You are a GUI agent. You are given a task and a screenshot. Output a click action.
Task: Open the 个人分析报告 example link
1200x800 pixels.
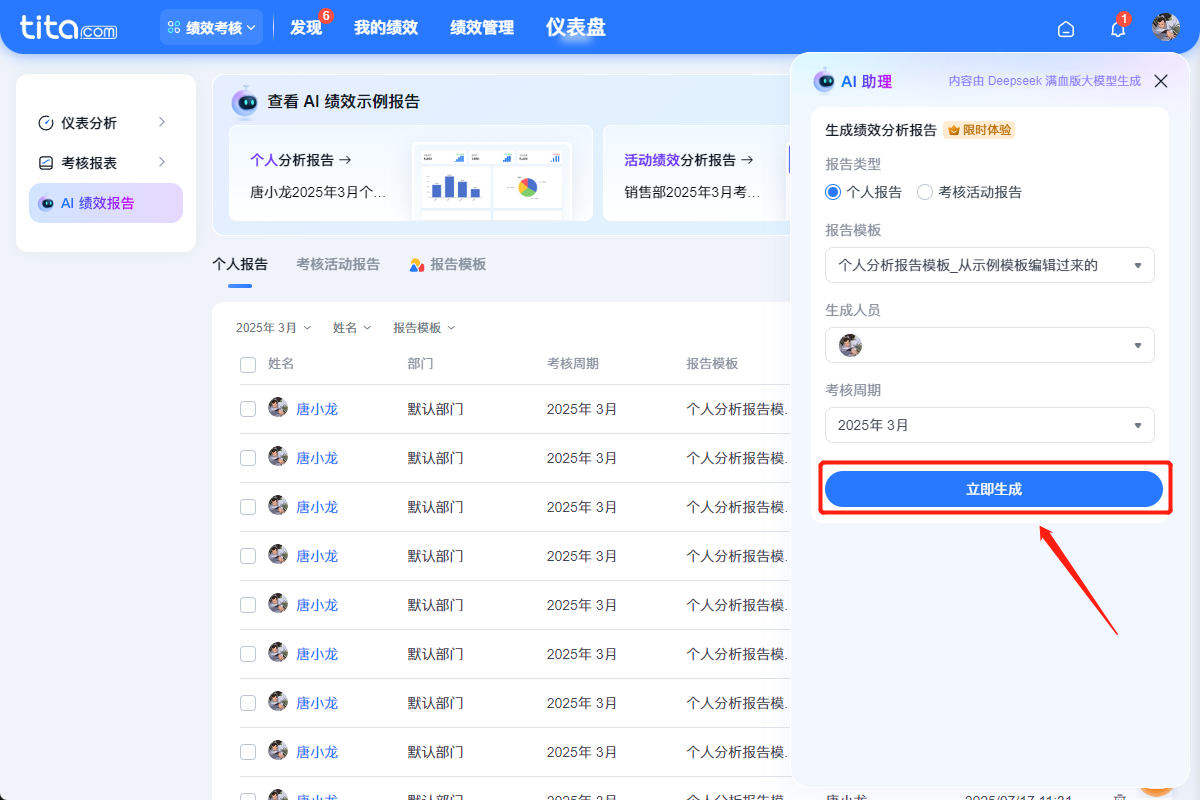(x=300, y=160)
